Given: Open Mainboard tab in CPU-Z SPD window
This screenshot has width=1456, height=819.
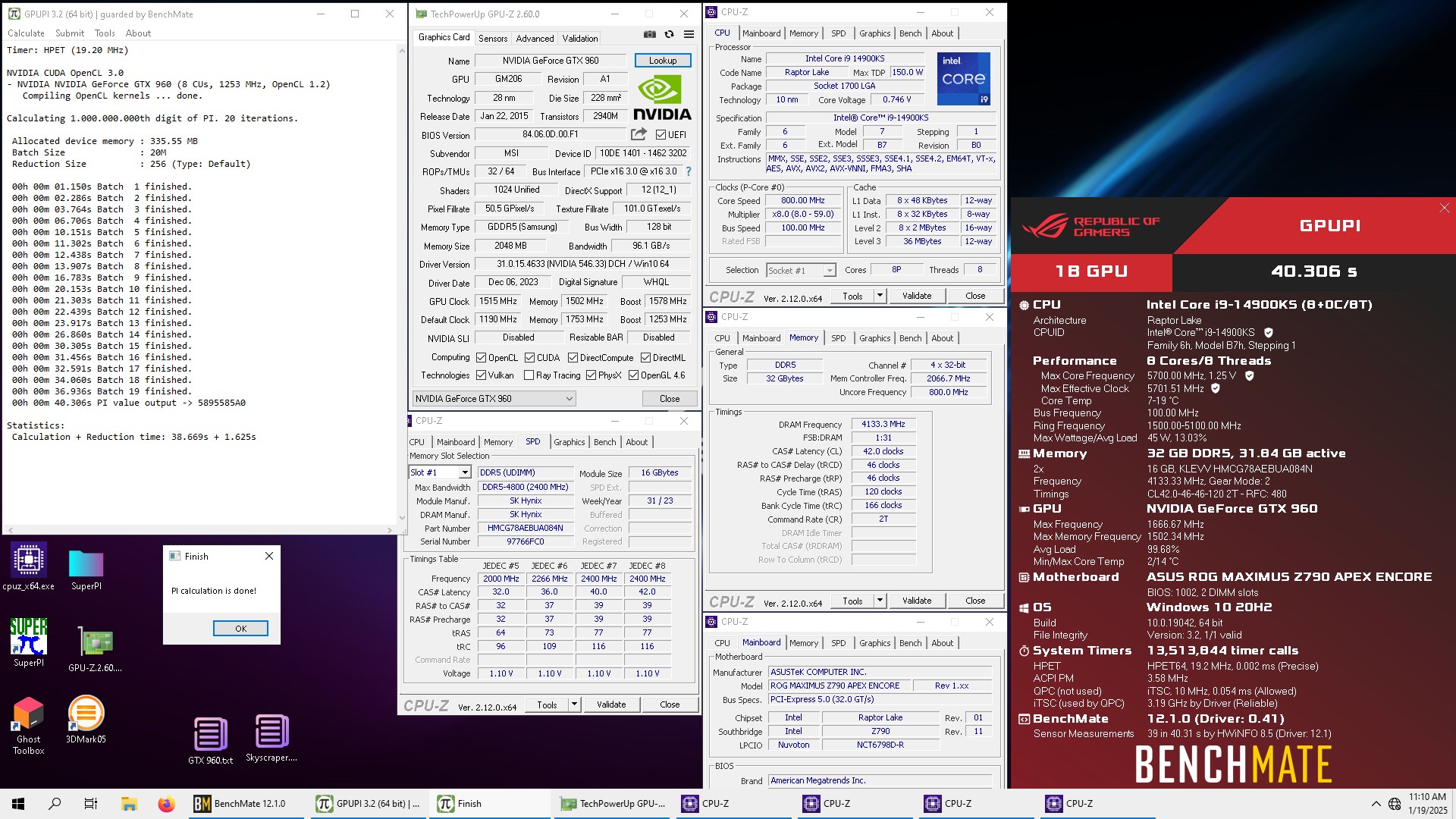Looking at the screenshot, I should [456, 442].
